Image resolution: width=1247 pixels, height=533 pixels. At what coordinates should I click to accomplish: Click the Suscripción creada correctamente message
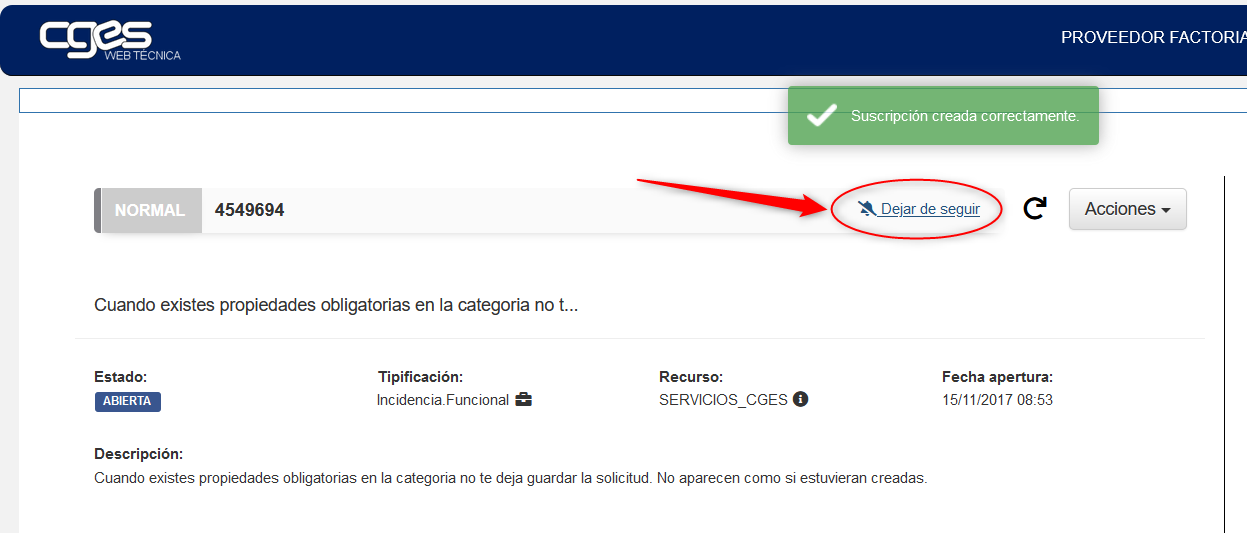(x=965, y=116)
